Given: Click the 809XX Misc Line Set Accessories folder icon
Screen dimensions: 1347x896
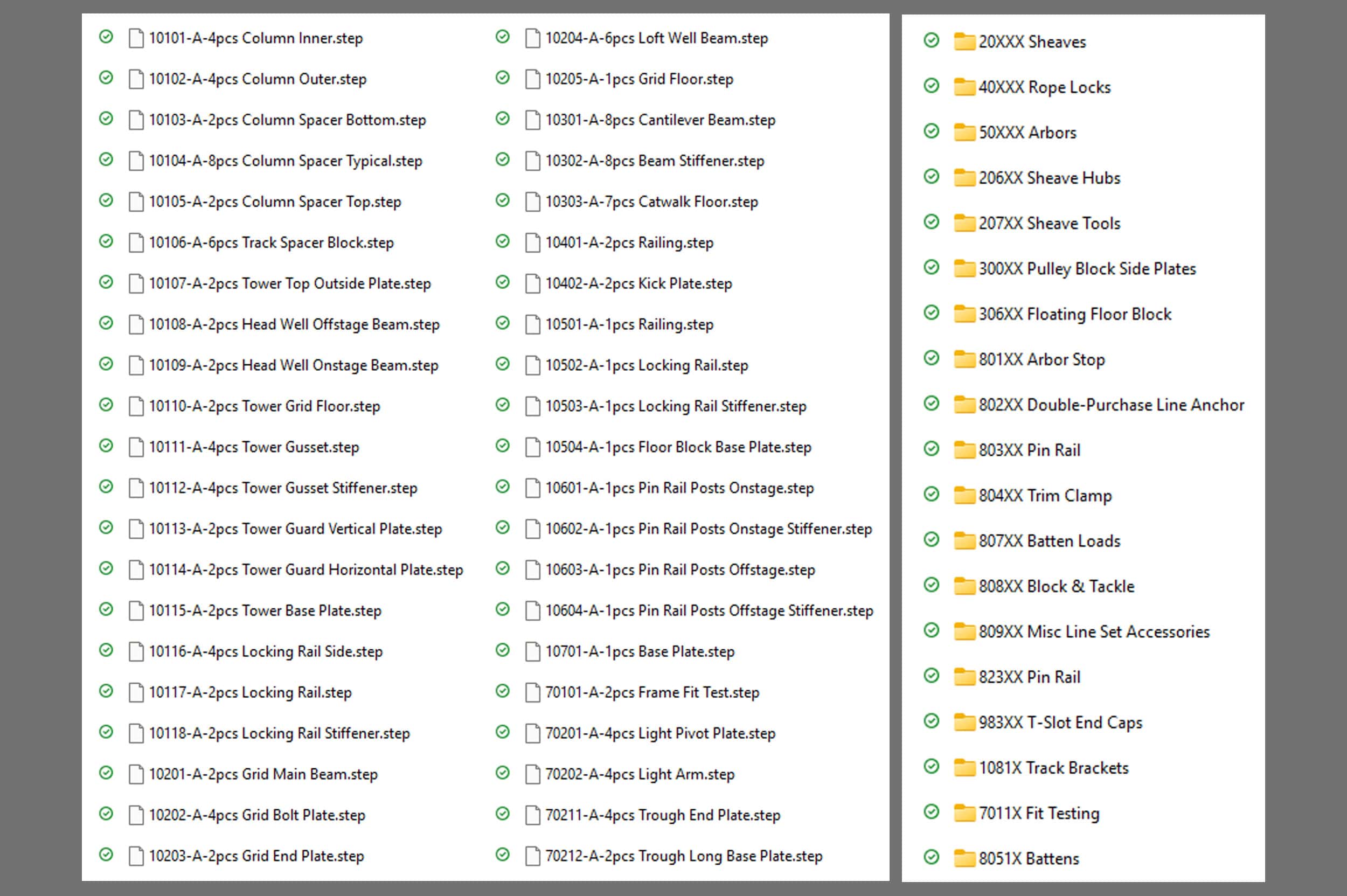Looking at the screenshot, I should click(964, 631).
